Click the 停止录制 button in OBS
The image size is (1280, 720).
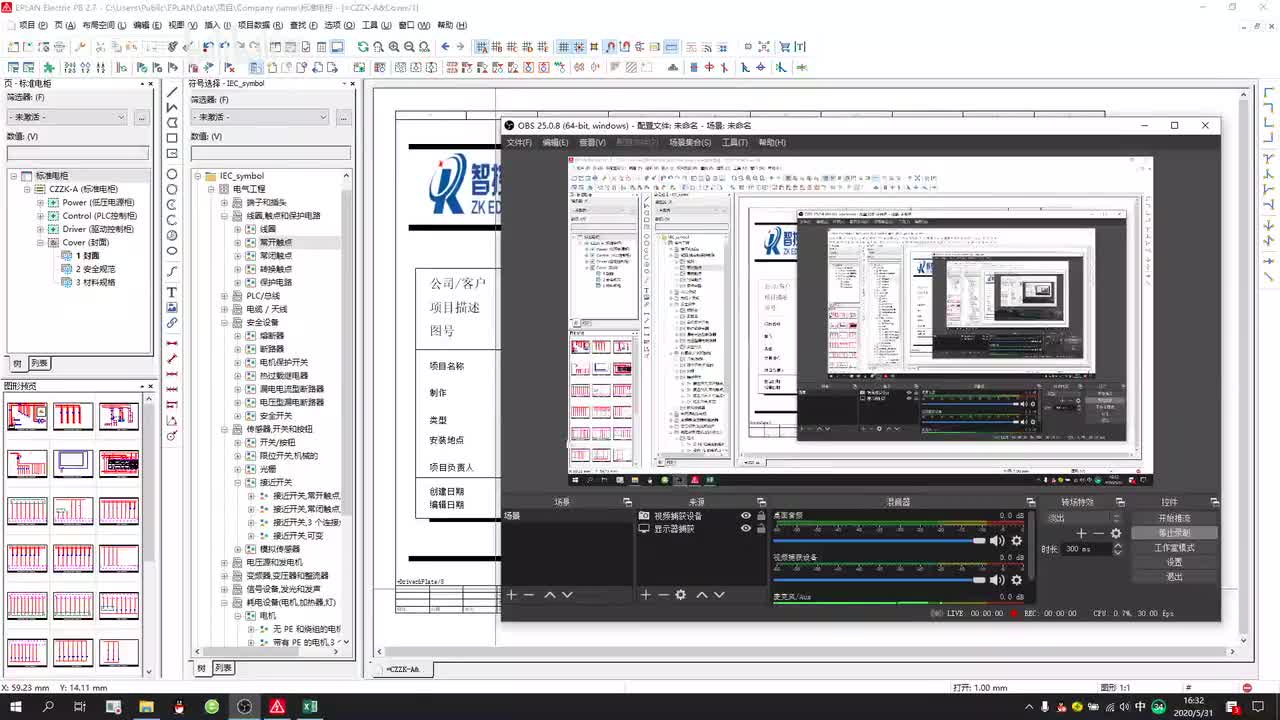(1174, 533)
